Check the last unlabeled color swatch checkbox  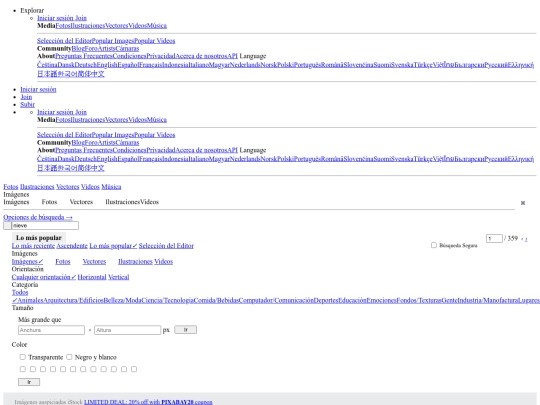coord(134,369)
